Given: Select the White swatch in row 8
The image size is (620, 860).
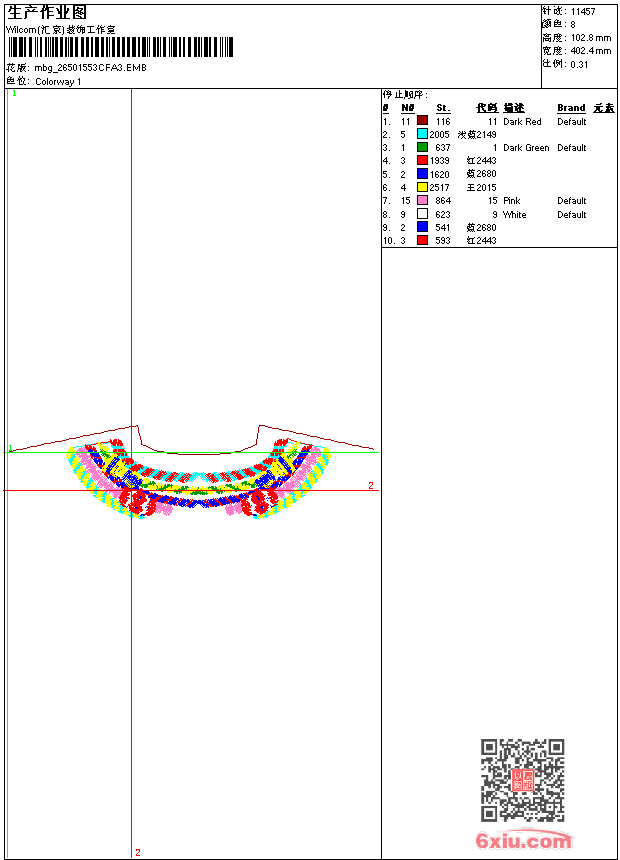Looking at the screenshot, I should pyautogui.click(x=422, y=214).
